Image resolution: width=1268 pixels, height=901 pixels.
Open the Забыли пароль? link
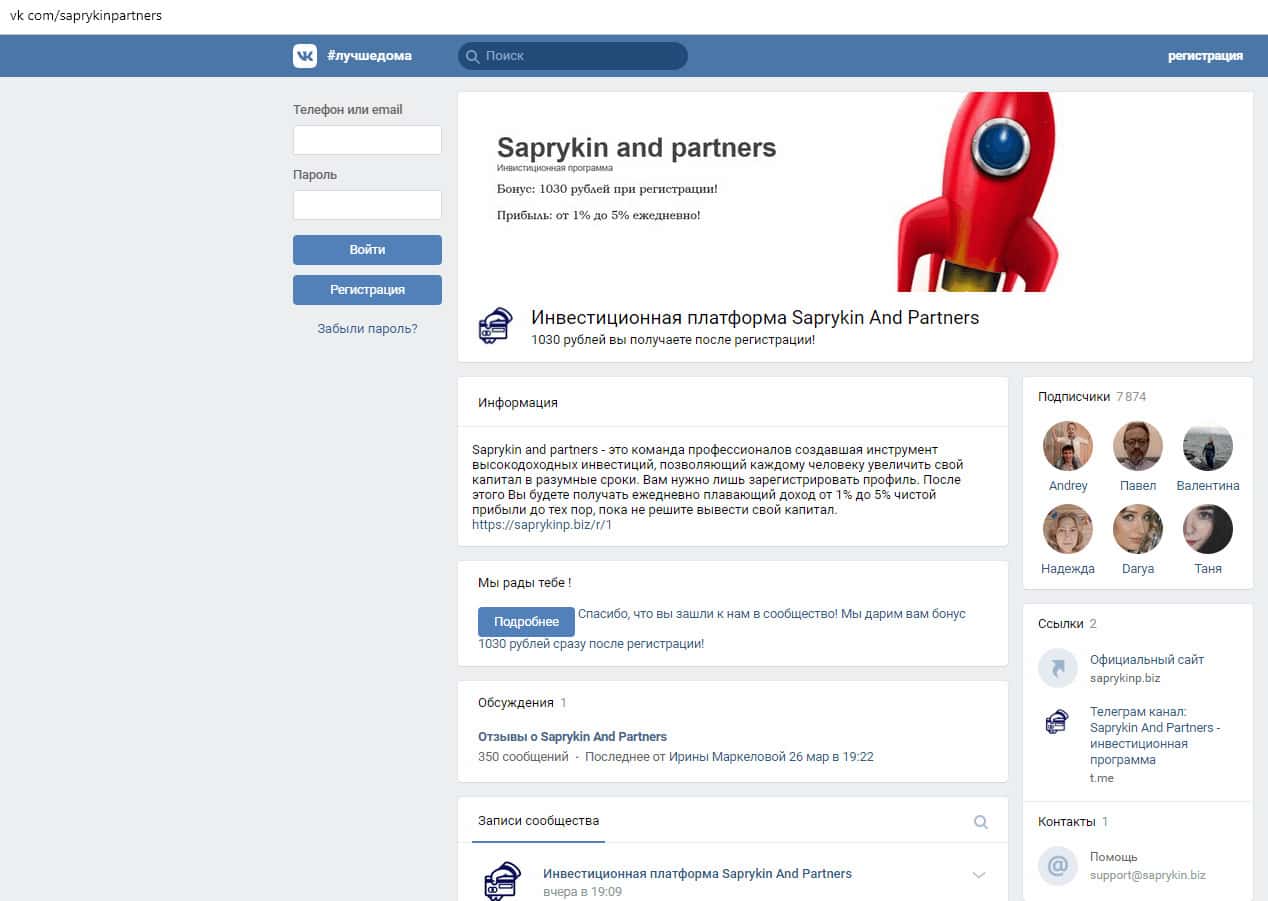click(x=367, y=328)
